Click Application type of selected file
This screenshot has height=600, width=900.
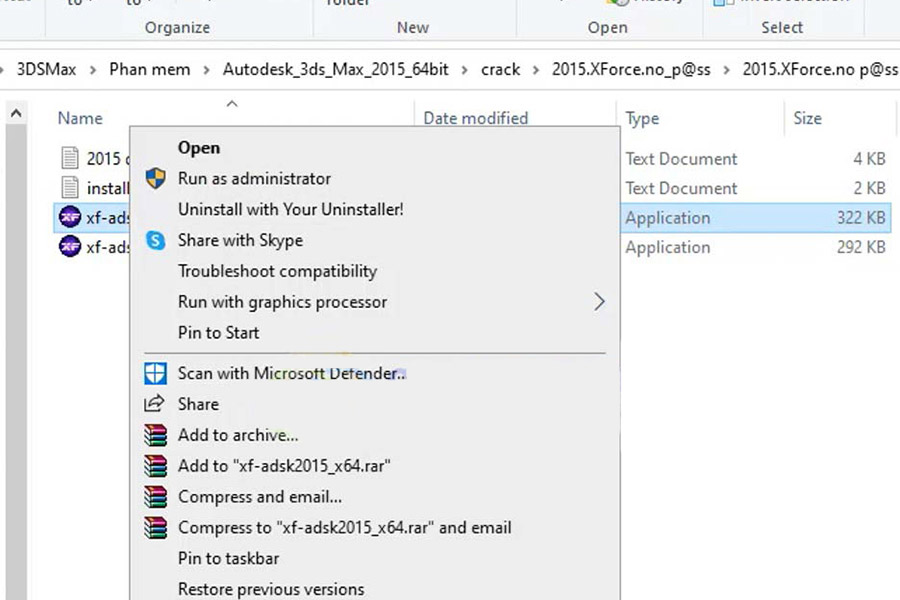[x=668, y=218]
